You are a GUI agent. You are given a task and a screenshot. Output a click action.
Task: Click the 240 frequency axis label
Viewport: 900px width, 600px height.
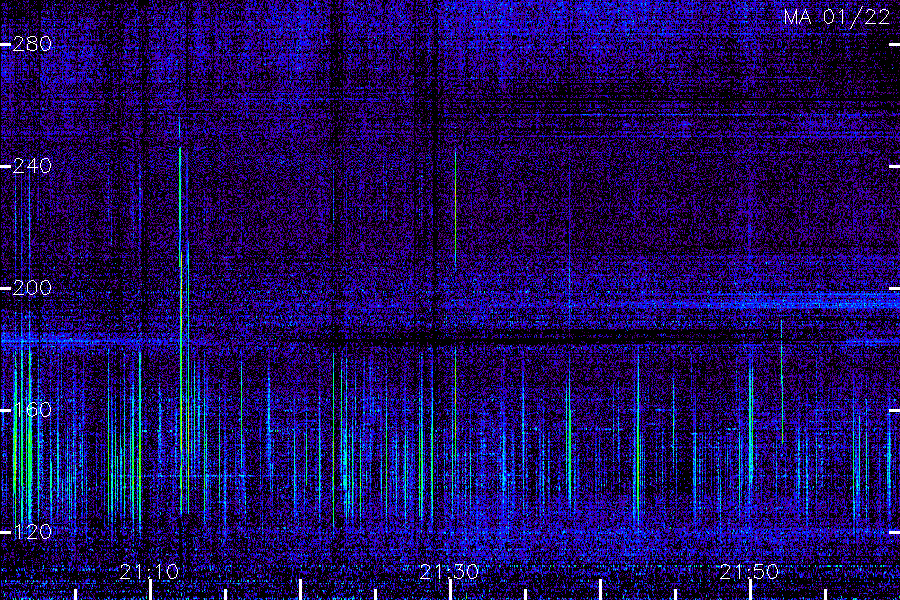[x=32, y=167]
